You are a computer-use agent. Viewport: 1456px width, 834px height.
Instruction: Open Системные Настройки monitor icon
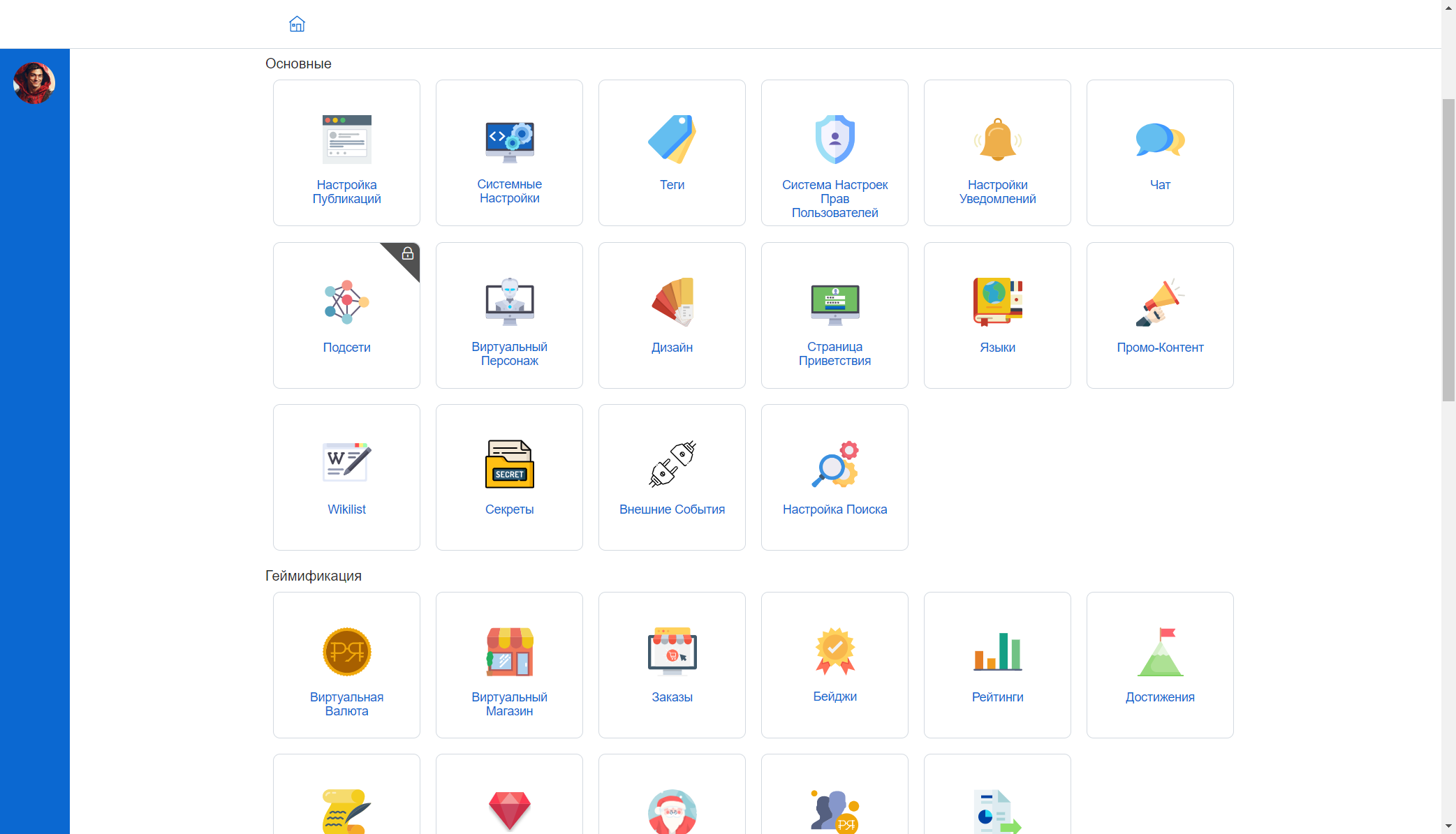coord(509,140)
